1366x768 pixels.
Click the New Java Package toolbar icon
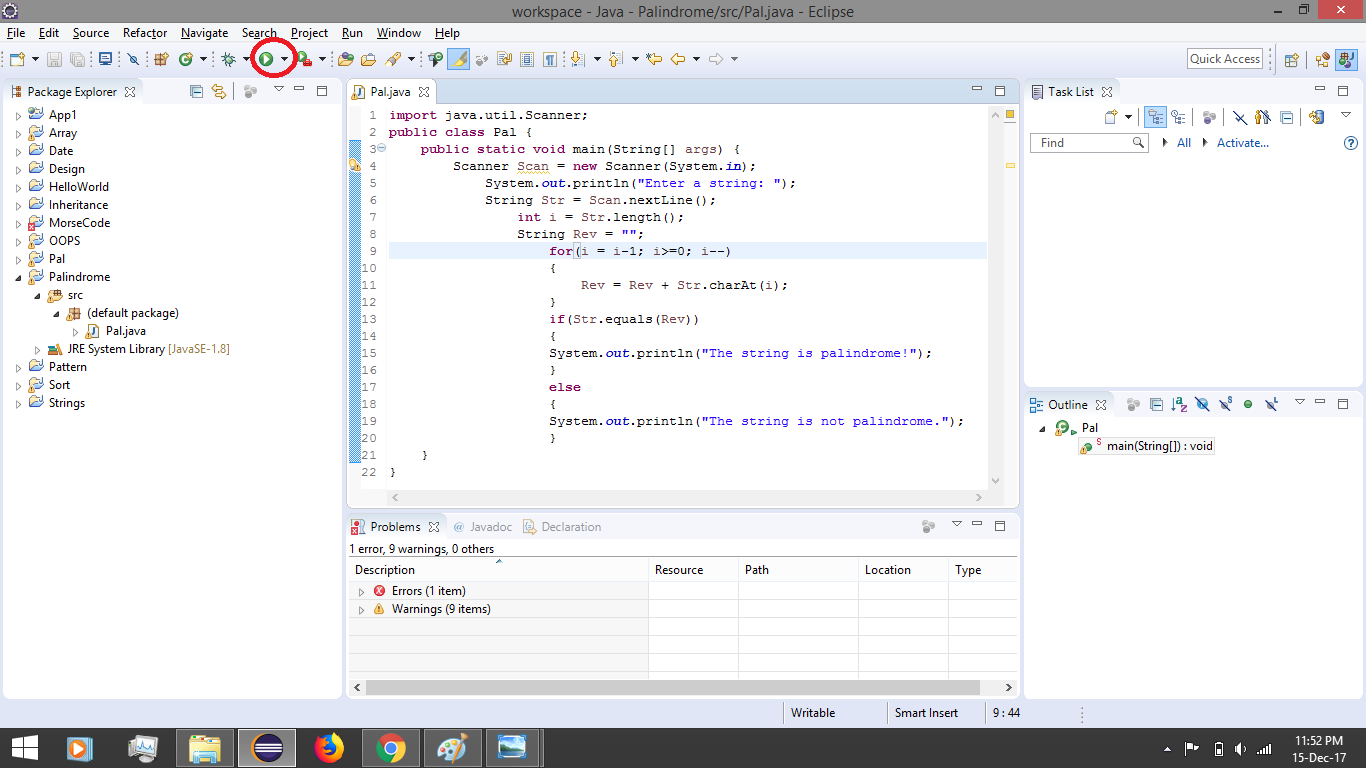coord(161,59)
